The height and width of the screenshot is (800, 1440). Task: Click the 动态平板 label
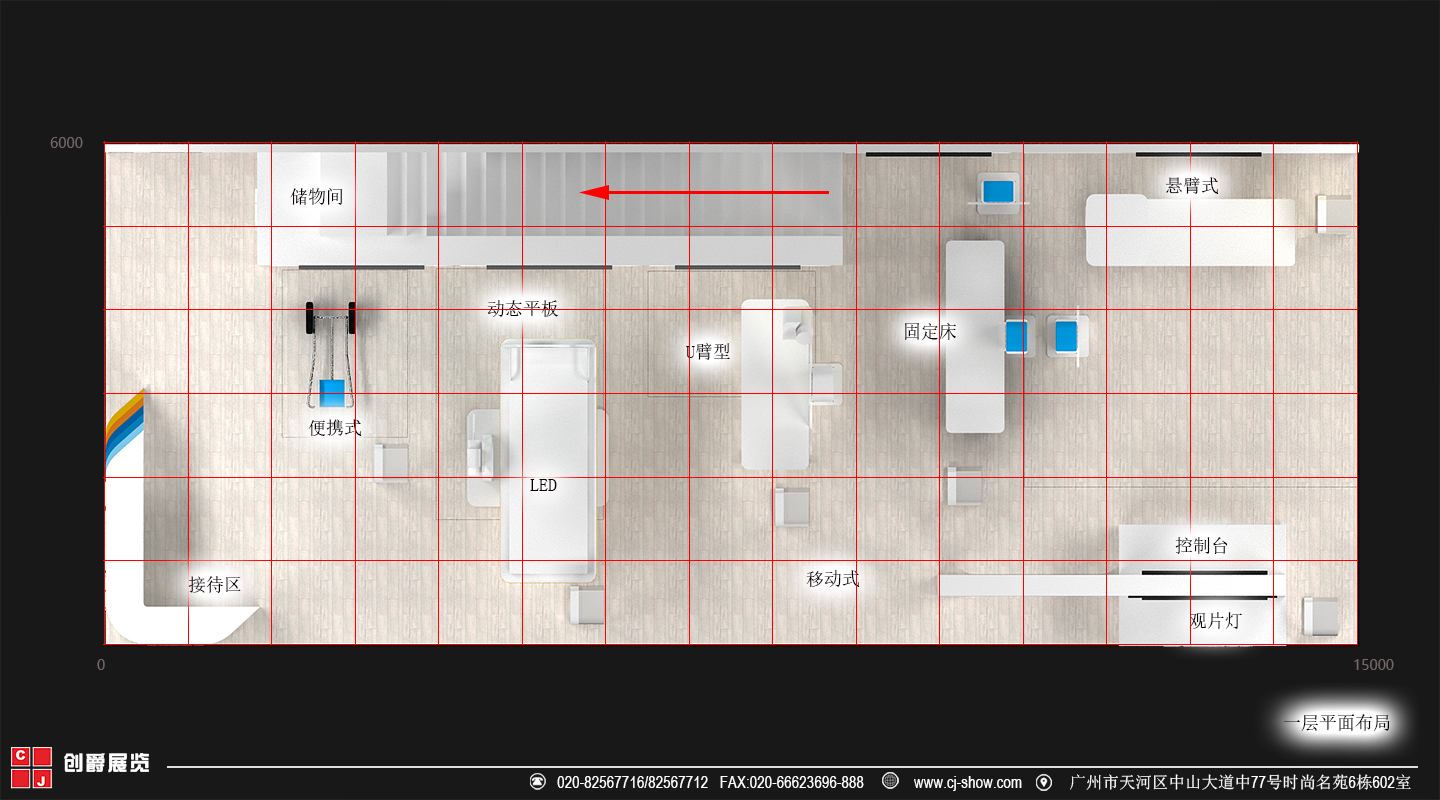click(523, 308)
